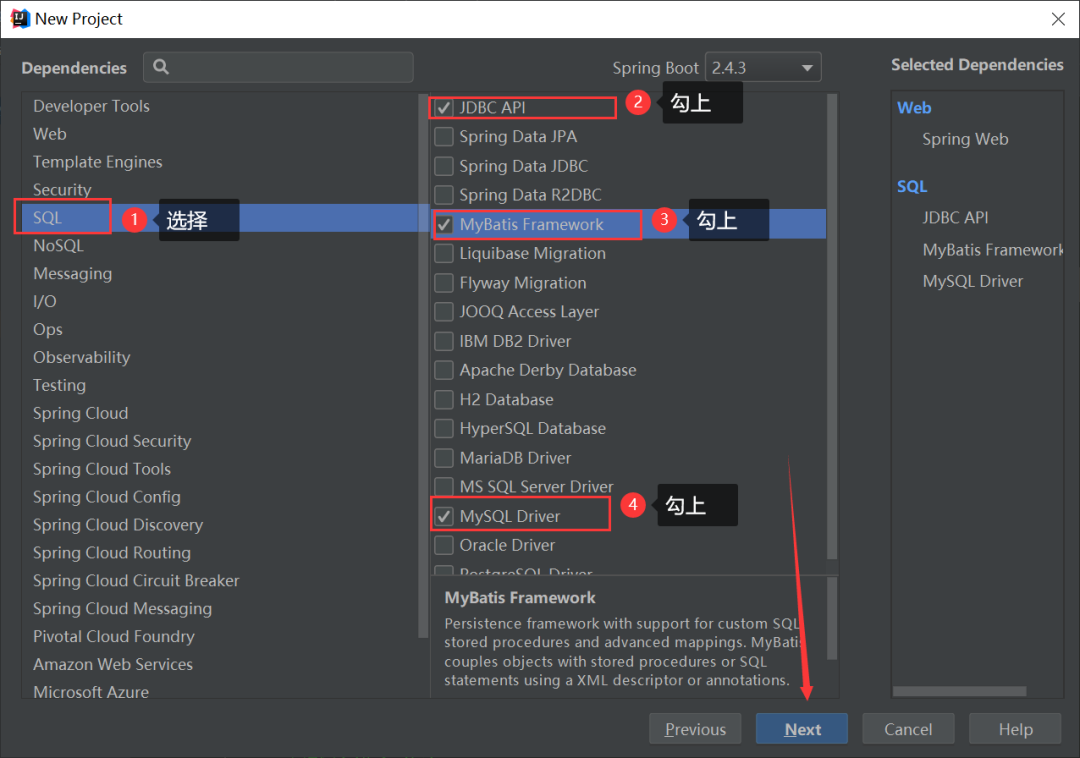Cancel the New Project wizard

(x=908, y=729)
